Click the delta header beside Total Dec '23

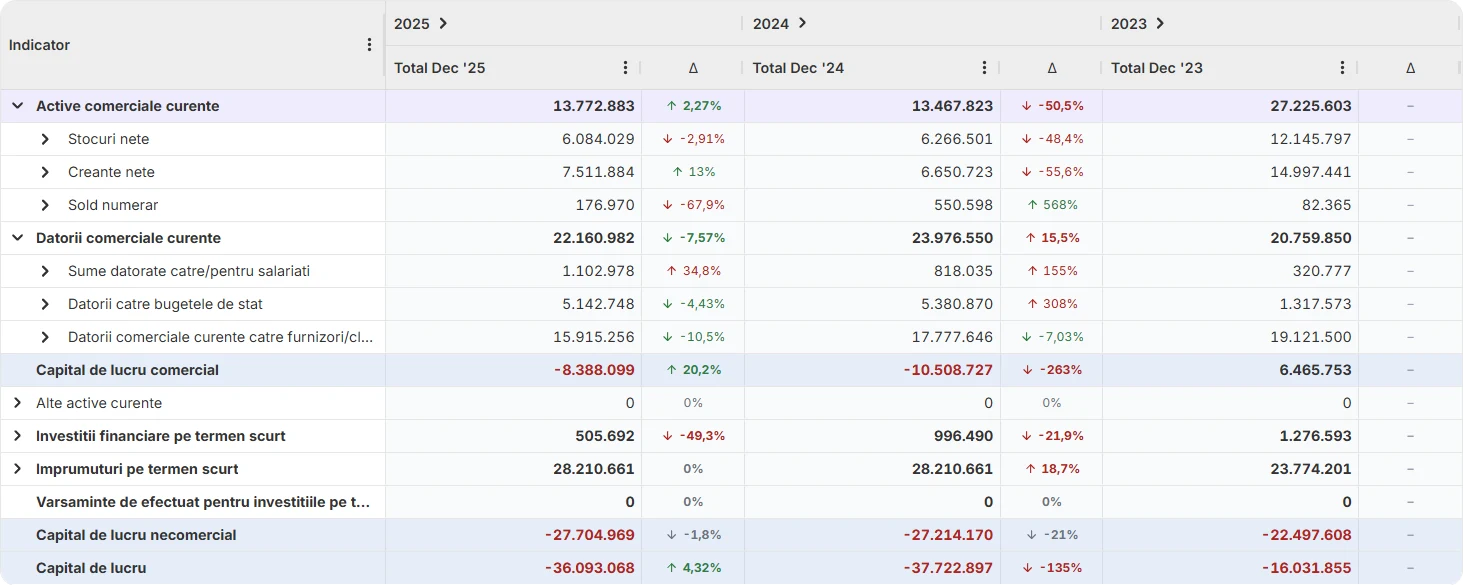tap(1410, 68)
